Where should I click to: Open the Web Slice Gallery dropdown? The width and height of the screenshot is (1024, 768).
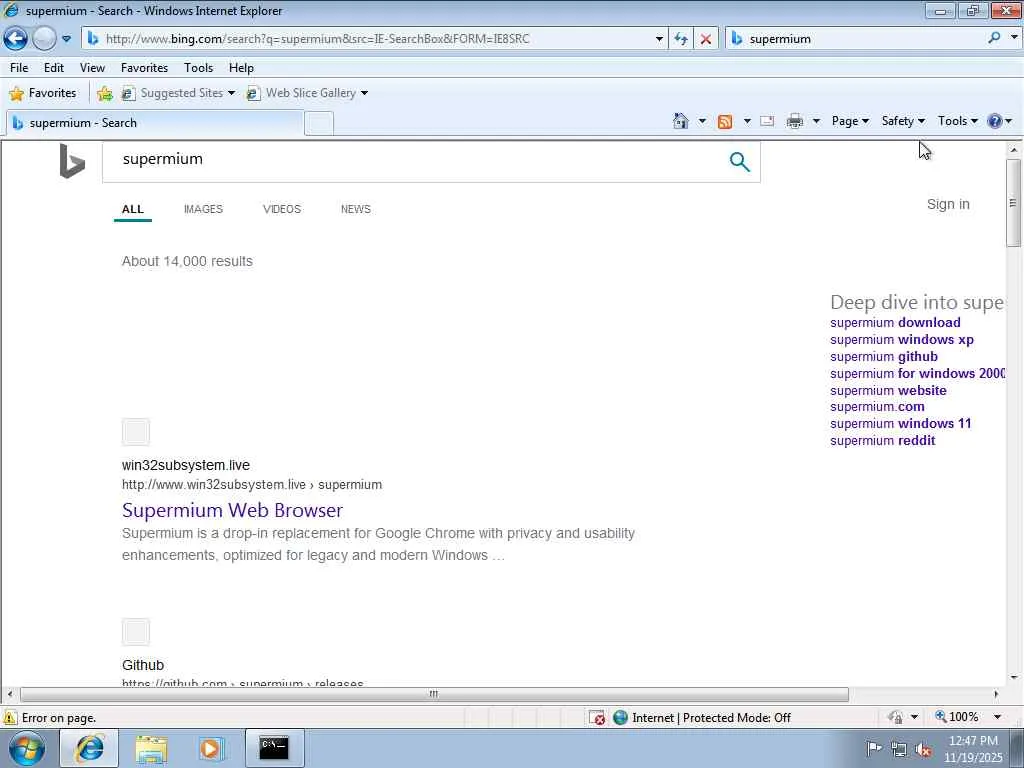click(307, 93)
